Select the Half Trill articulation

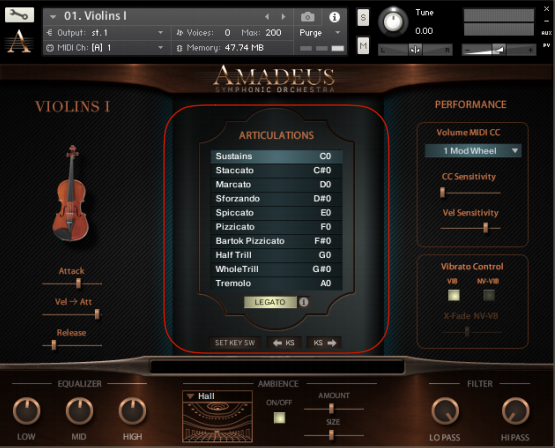(276, 255)
